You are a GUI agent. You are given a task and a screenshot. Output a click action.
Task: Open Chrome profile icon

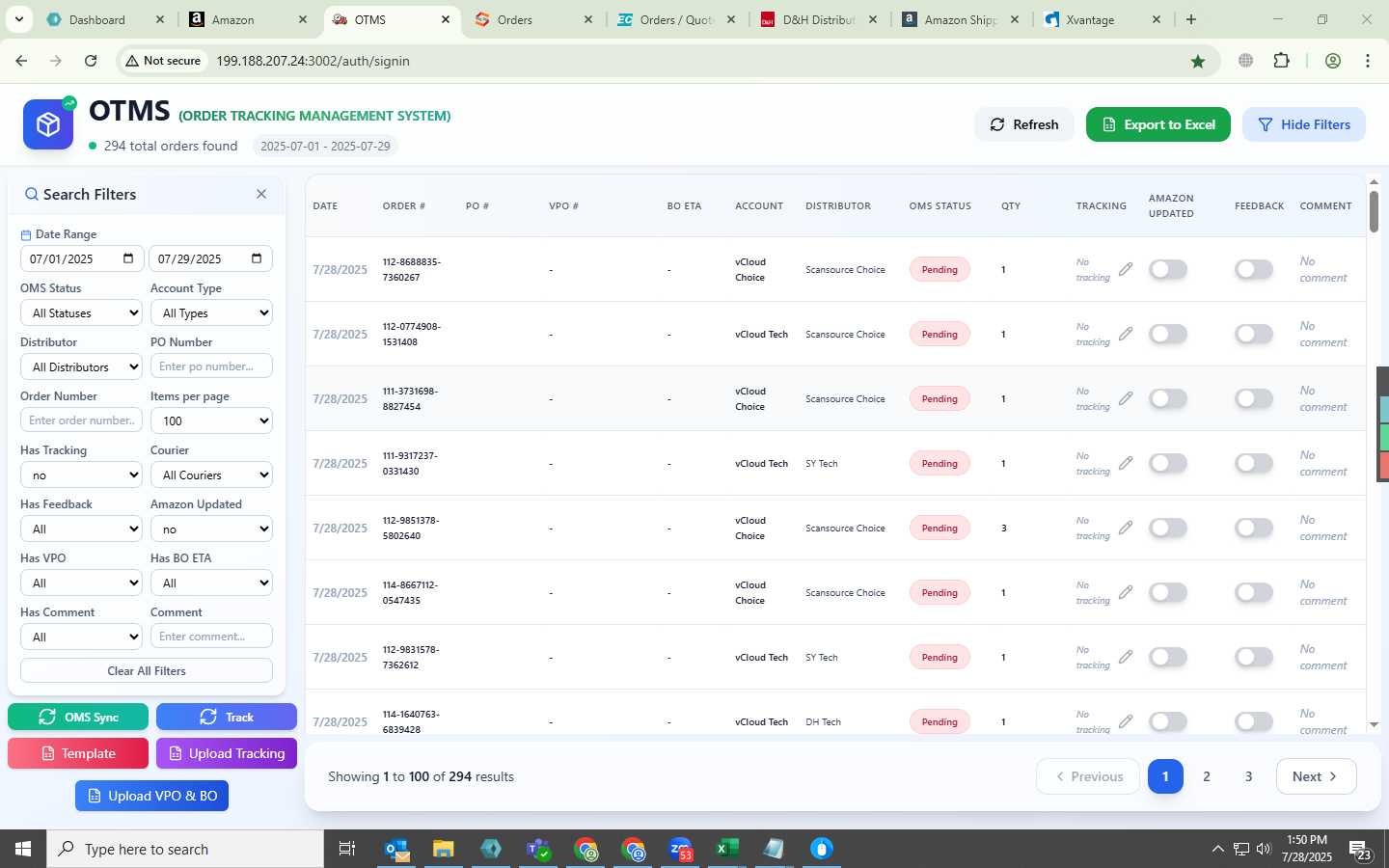1333,61
